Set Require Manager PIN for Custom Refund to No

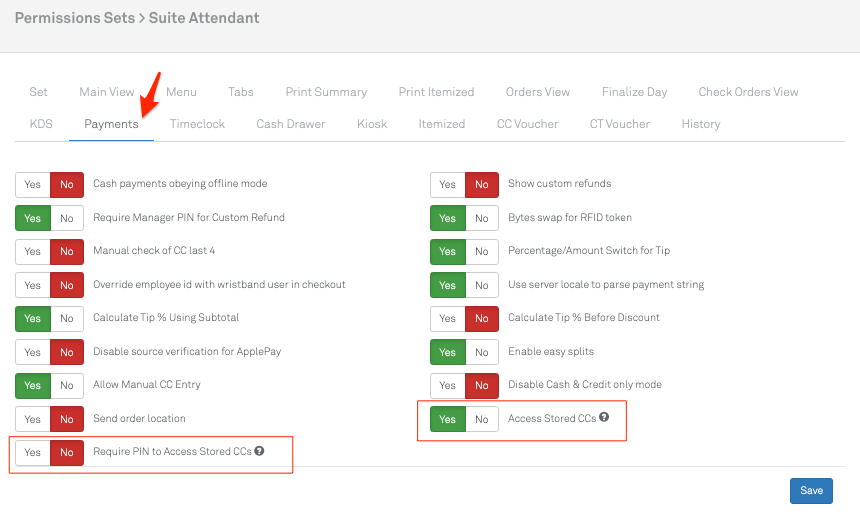coord(67,218)
